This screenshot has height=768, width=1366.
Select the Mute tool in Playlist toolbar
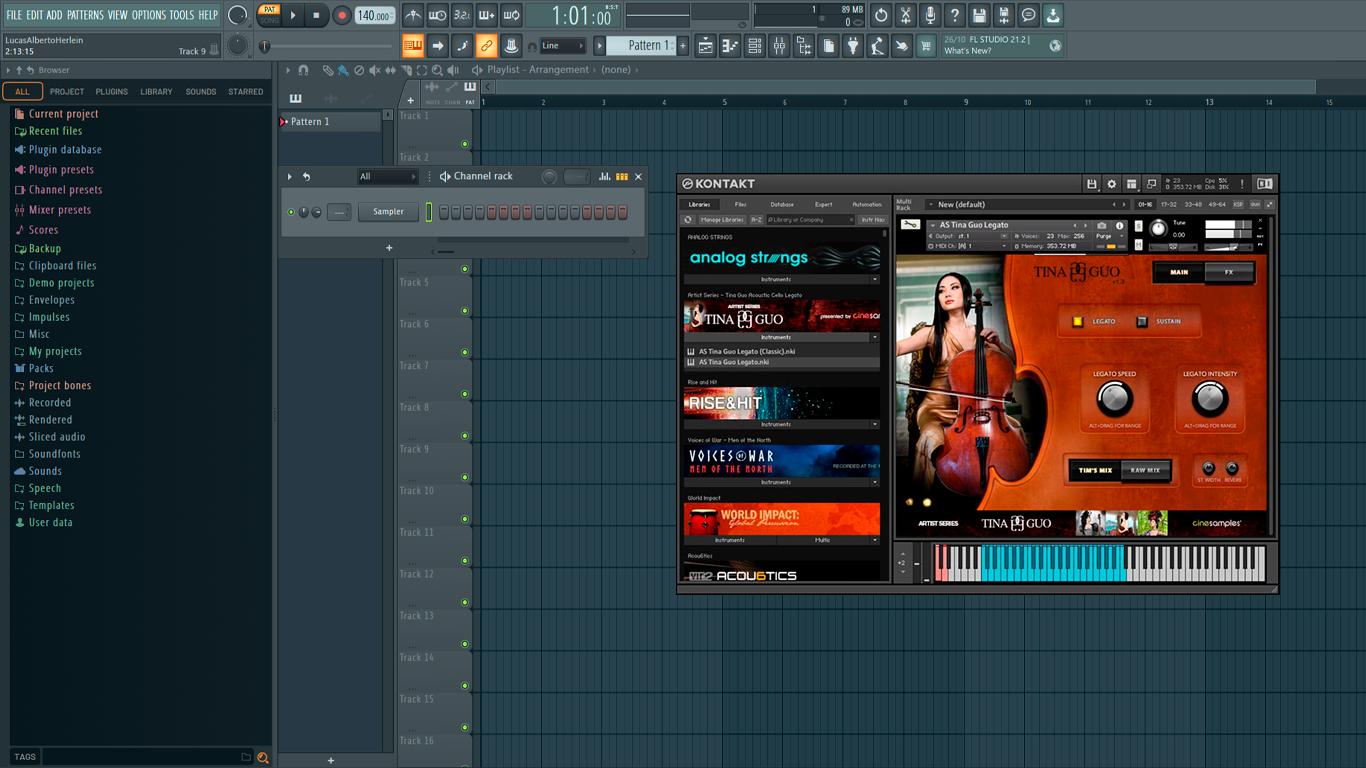375,70
